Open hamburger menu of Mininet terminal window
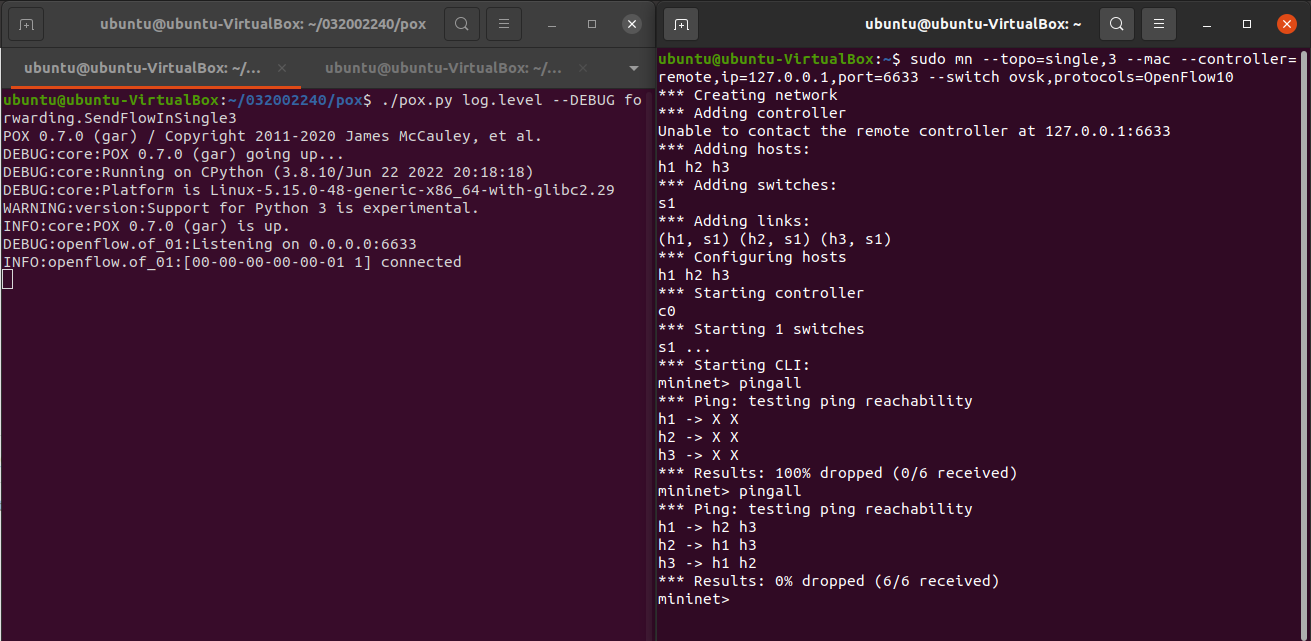 tap(1159, 23)
